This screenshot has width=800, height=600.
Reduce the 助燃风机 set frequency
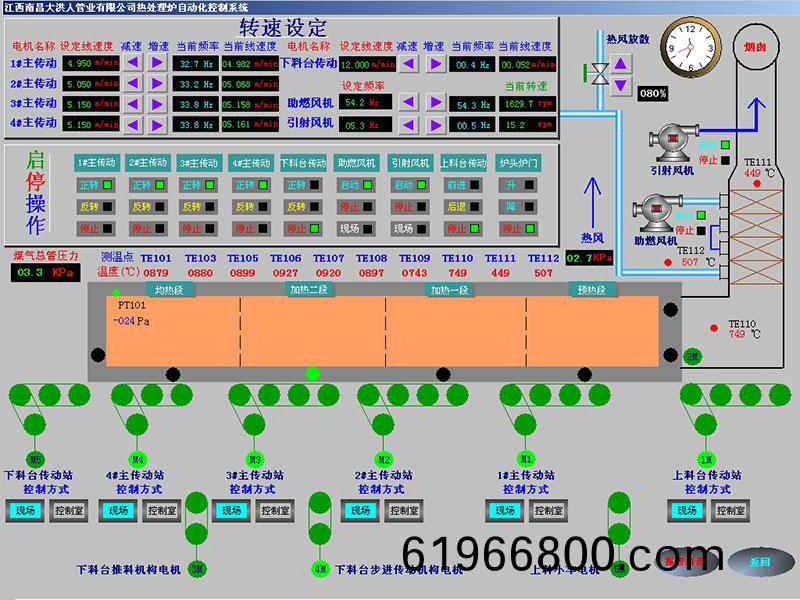[408, 102]
